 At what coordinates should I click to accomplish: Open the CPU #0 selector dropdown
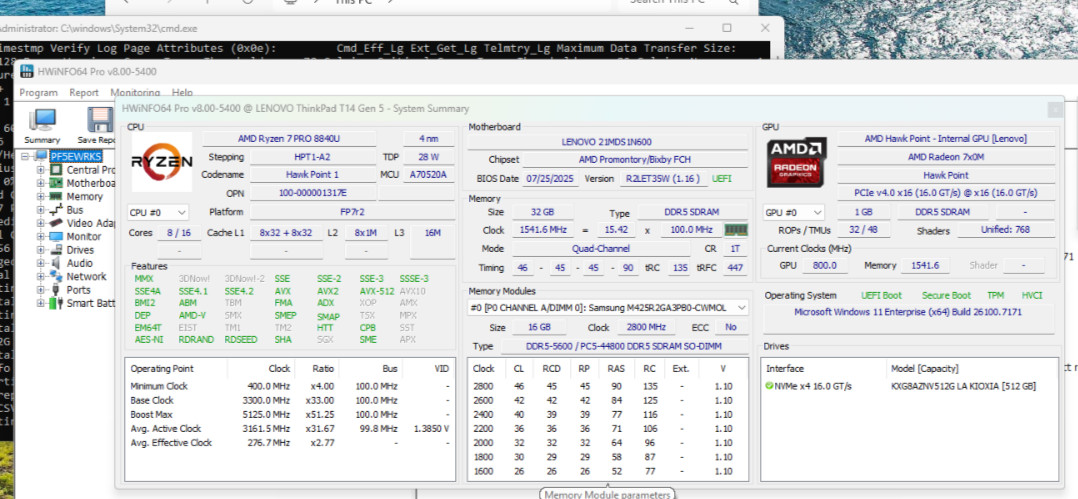(x=158, y=212)
